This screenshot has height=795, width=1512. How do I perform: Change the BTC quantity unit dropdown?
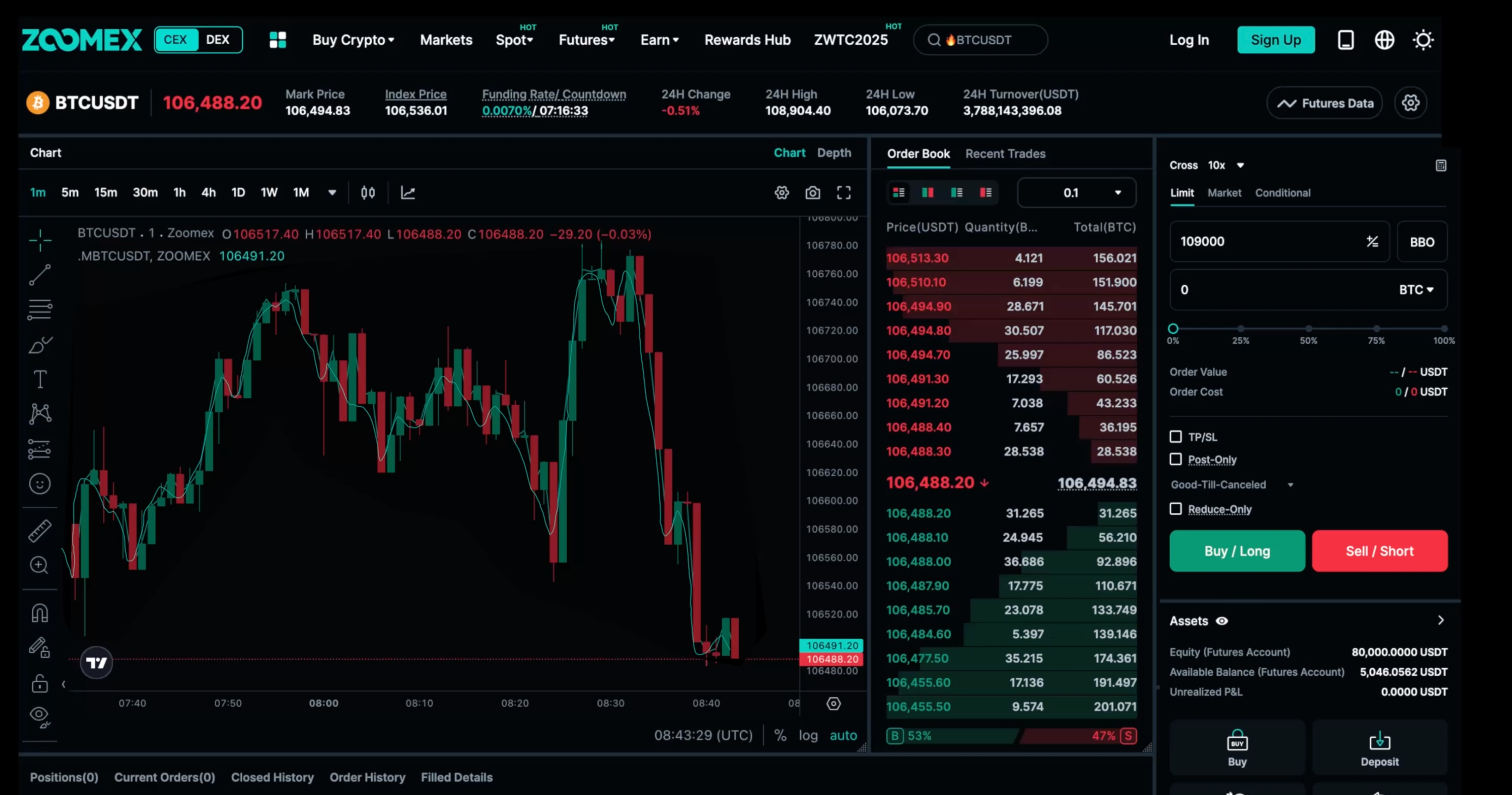pos(1416,290)
